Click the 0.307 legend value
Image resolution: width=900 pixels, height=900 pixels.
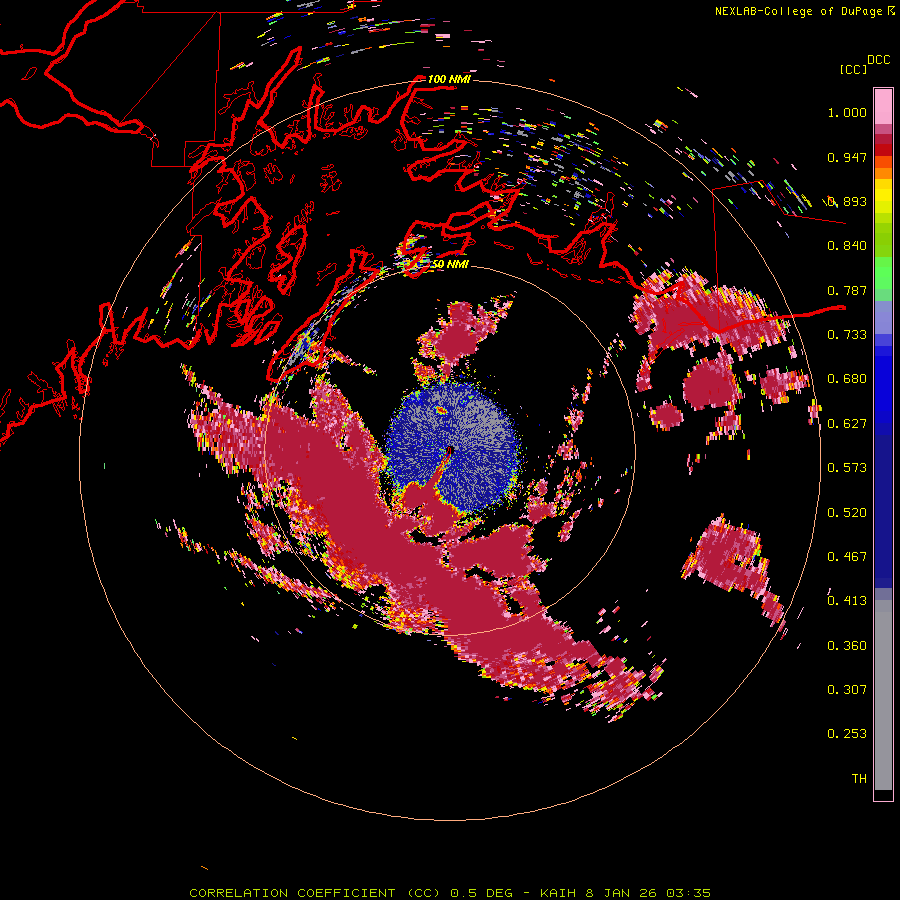tap(847, 690)
